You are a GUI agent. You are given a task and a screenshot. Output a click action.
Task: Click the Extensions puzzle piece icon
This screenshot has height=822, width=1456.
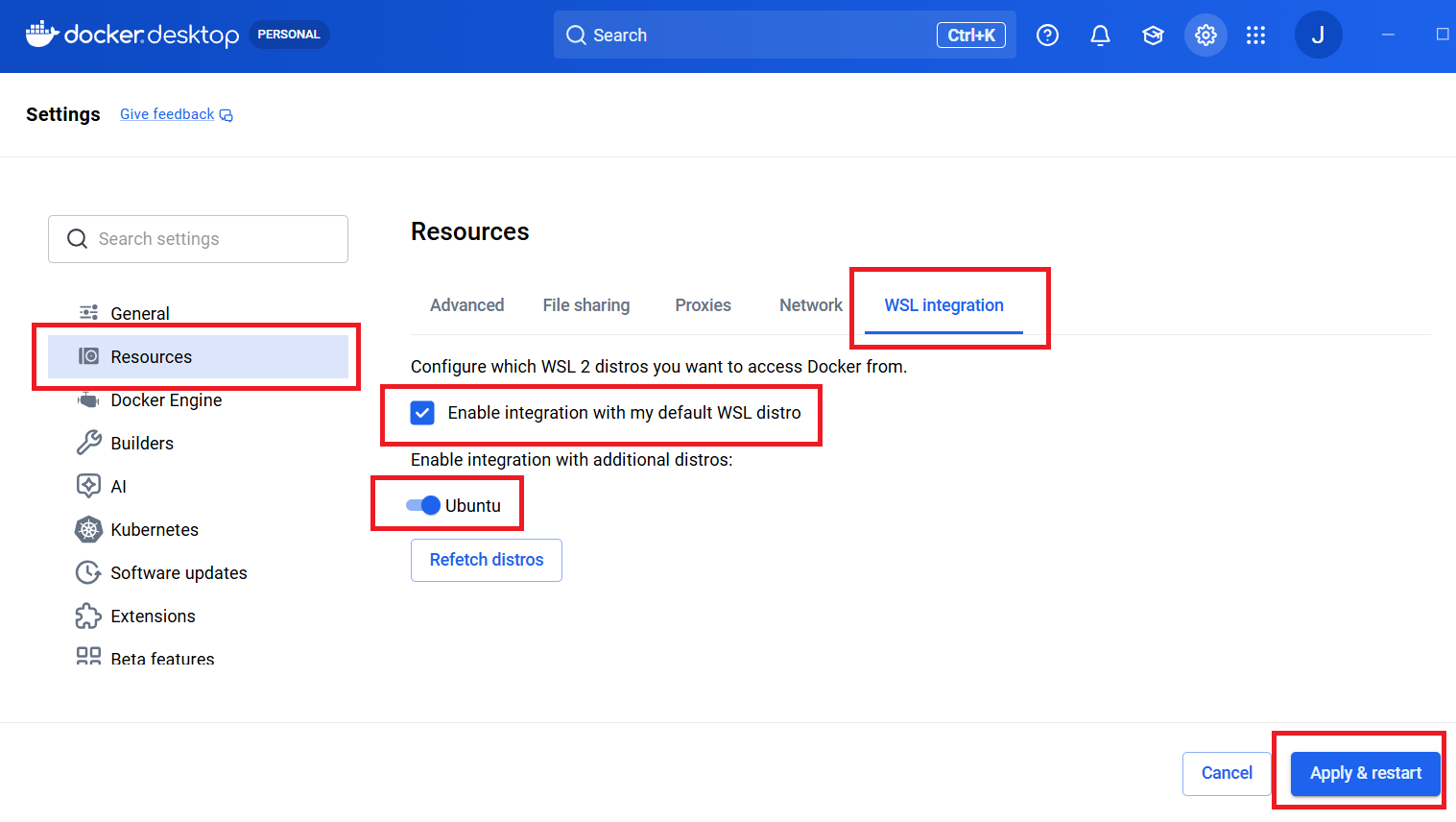pos(88,616)
